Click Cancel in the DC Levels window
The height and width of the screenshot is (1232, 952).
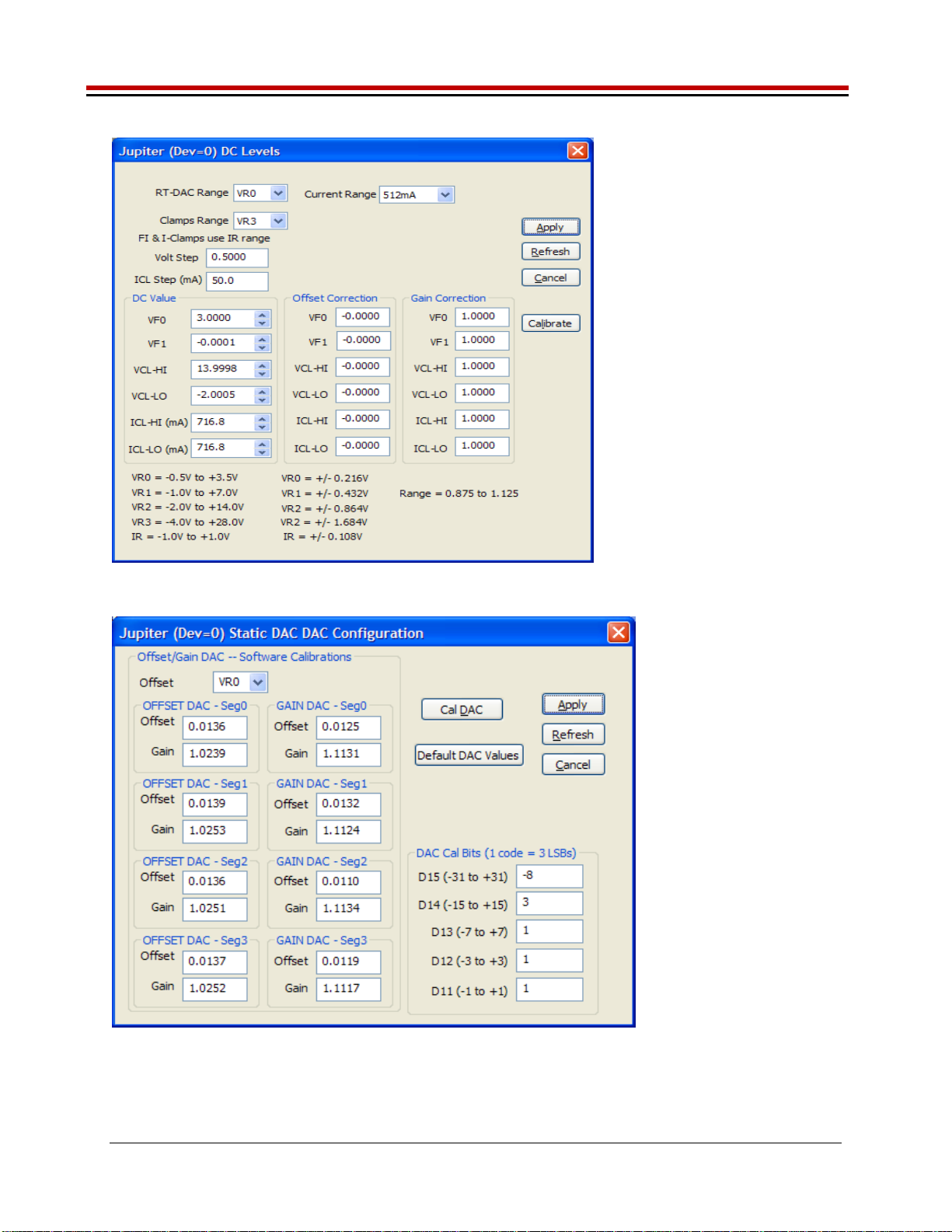coord(550,277)
